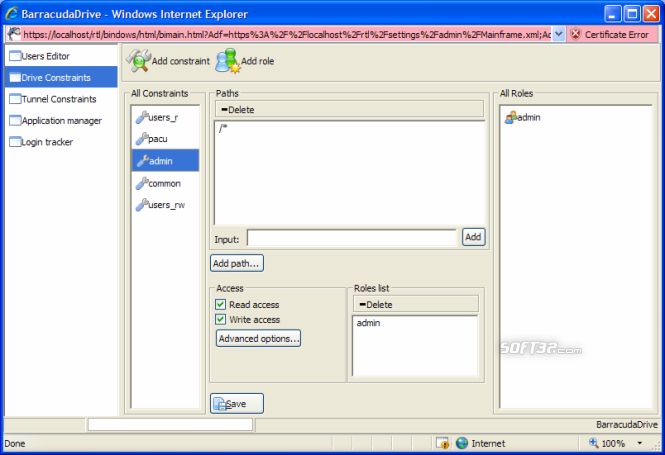Select the users_rw constraint
The image size is (665, 455).
[x=165, y=205]
